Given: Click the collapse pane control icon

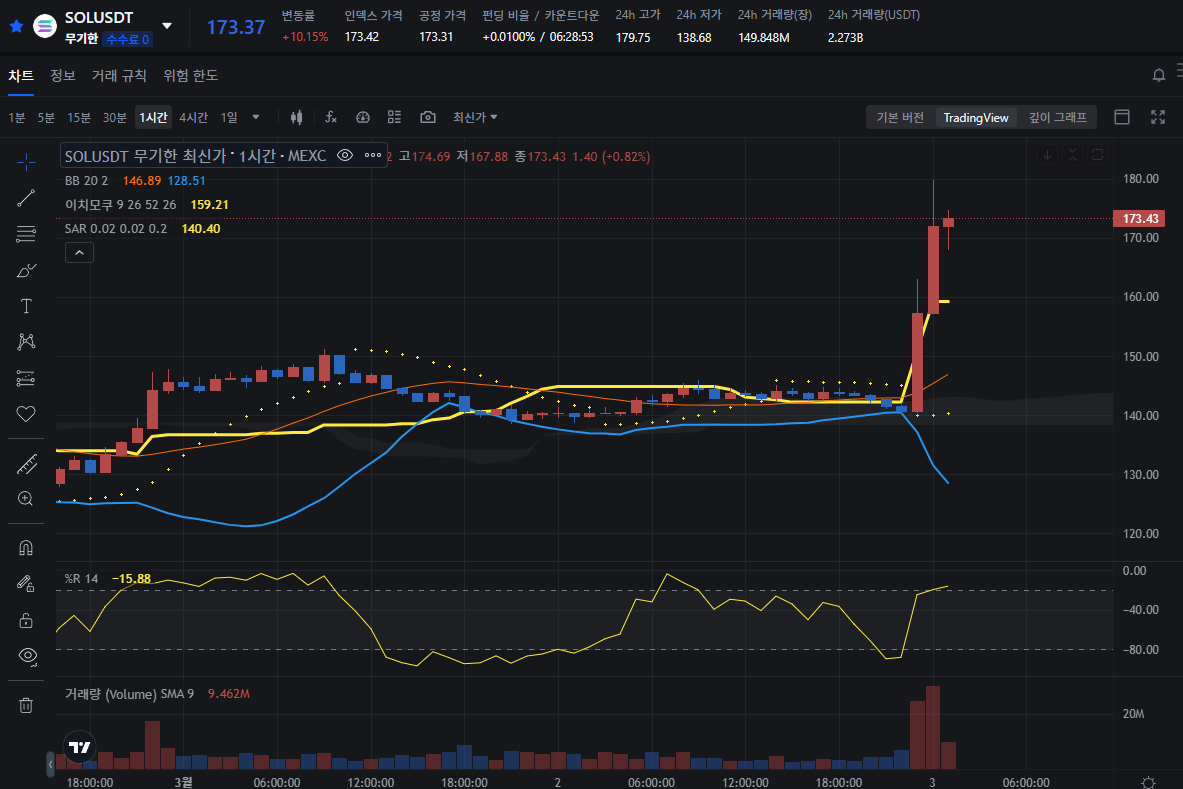Looking at the screenshot, I should coord(1072,155).
